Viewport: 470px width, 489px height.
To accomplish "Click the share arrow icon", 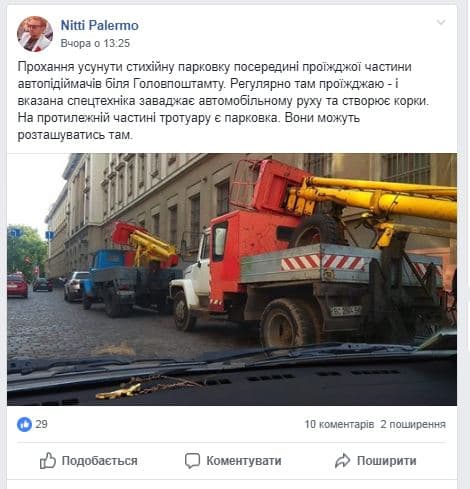I will (x=342, y=461).
